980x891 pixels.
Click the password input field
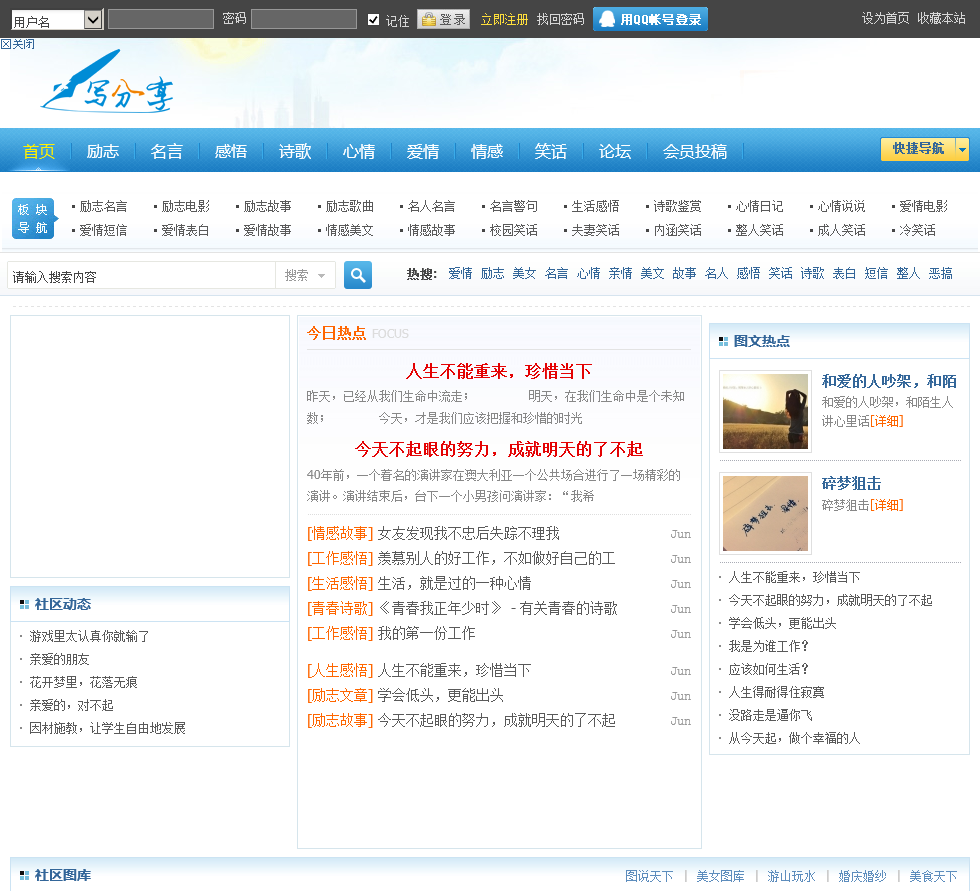coord(303,19)
